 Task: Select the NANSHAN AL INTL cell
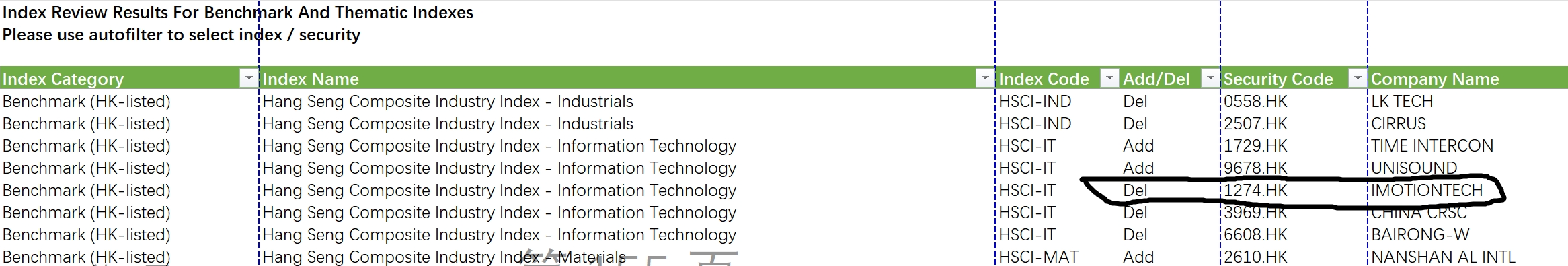(x=1468, y=257)
